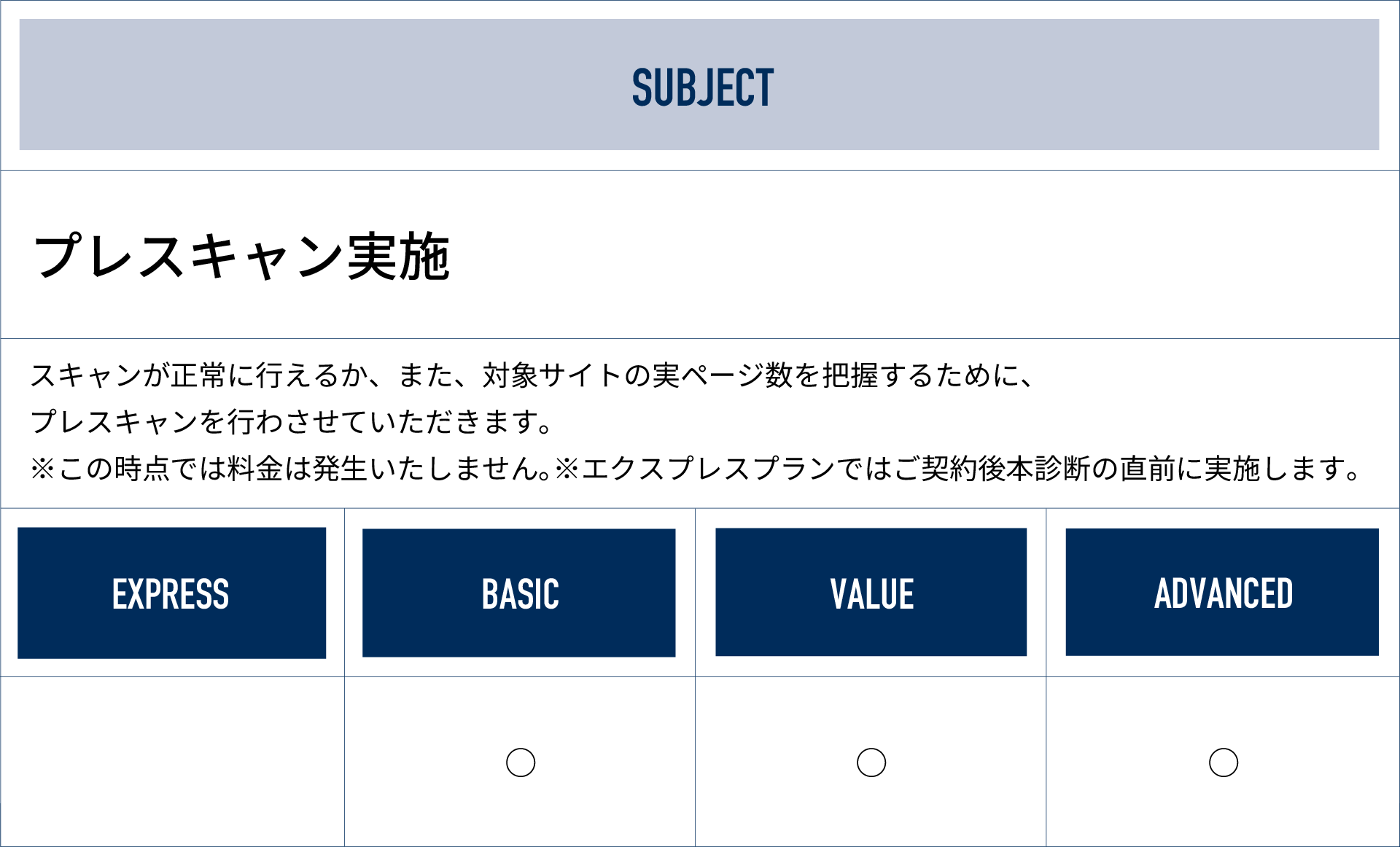Viewport: 1400px width, 847px height.
Task: Click the empty cell under EXPRESS
Action: 173,762
